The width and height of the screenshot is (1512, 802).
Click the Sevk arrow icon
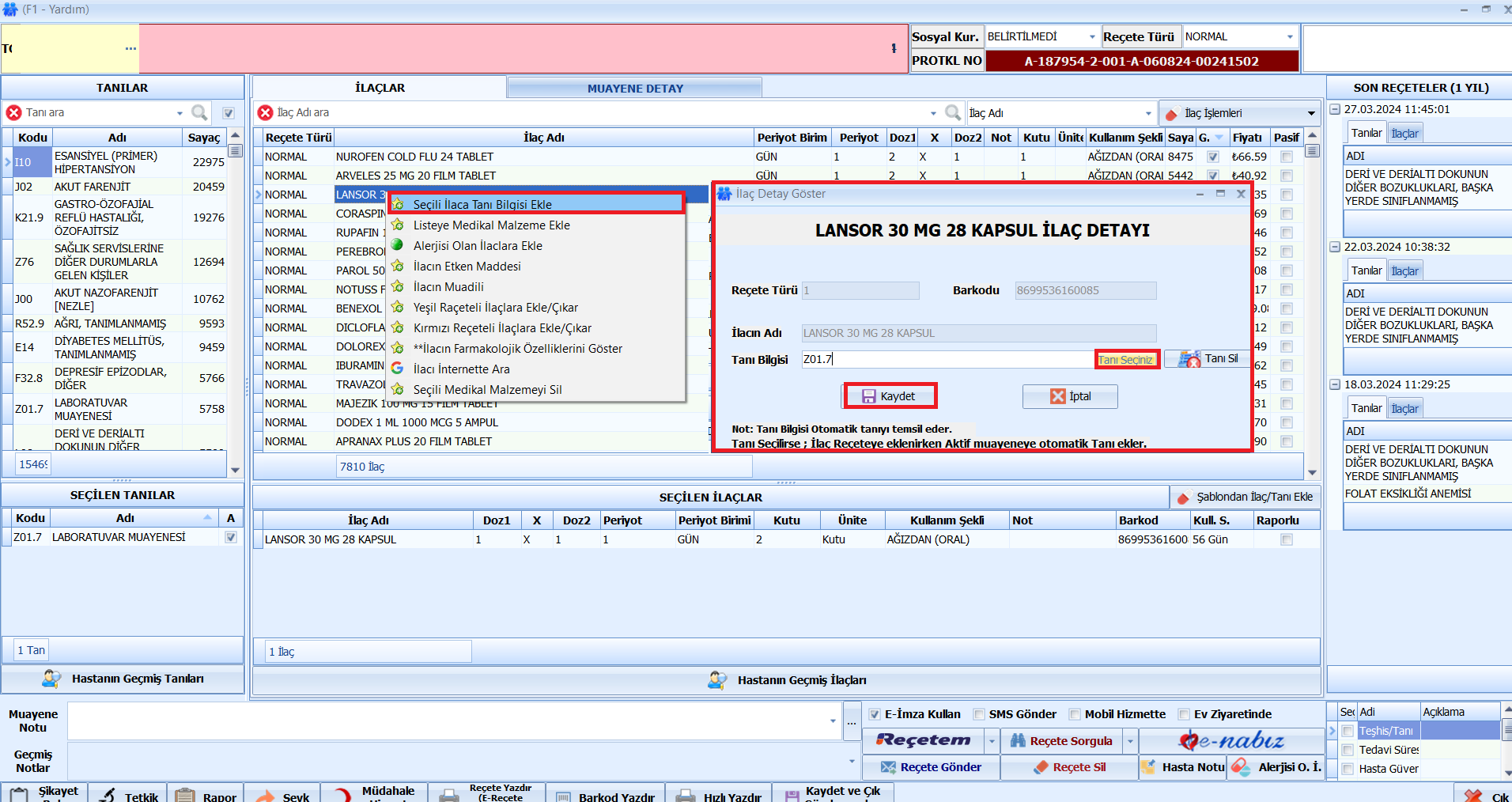(265, 796)
